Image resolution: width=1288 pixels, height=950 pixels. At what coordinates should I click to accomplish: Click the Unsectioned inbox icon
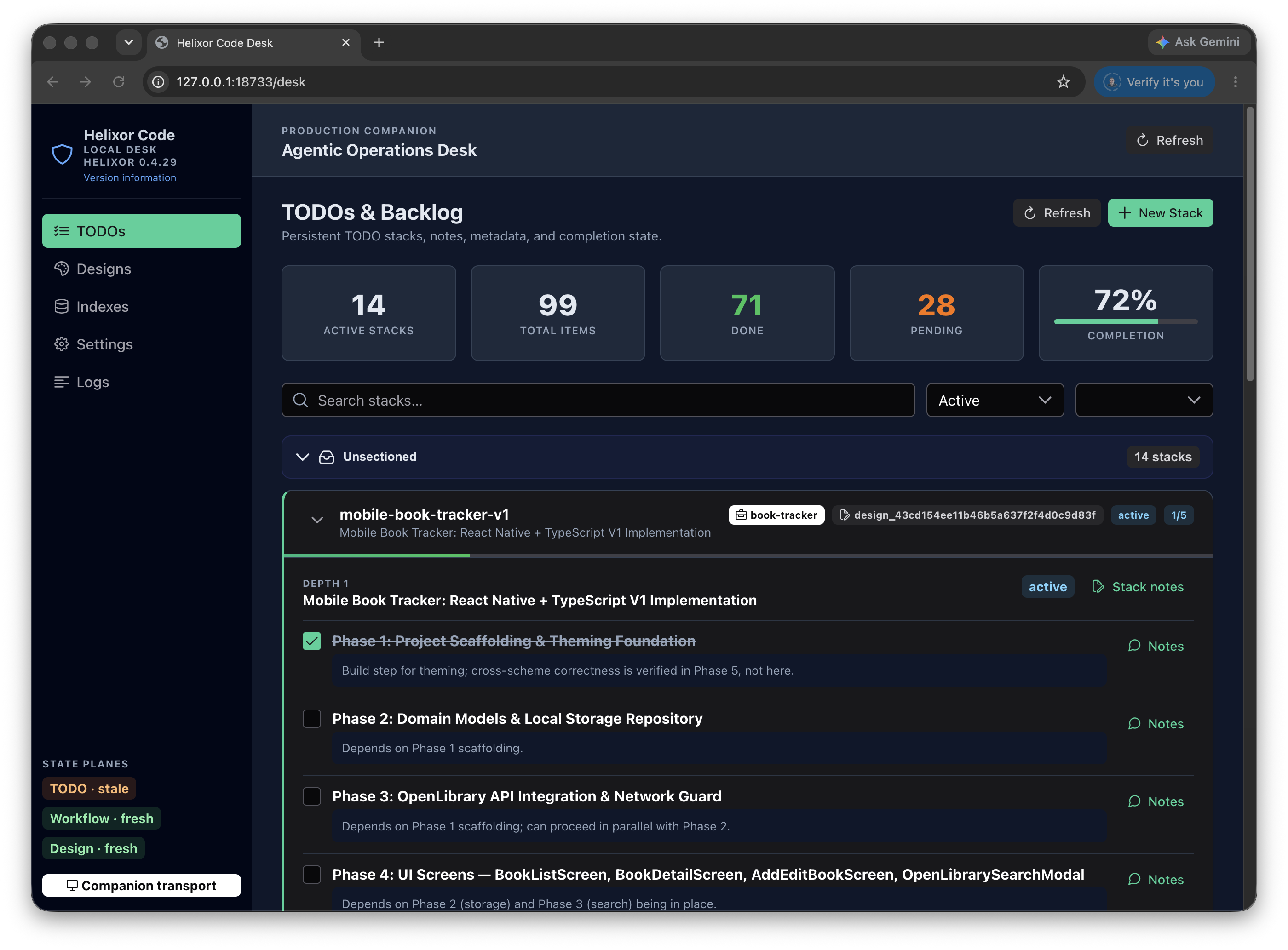point(327,457)
